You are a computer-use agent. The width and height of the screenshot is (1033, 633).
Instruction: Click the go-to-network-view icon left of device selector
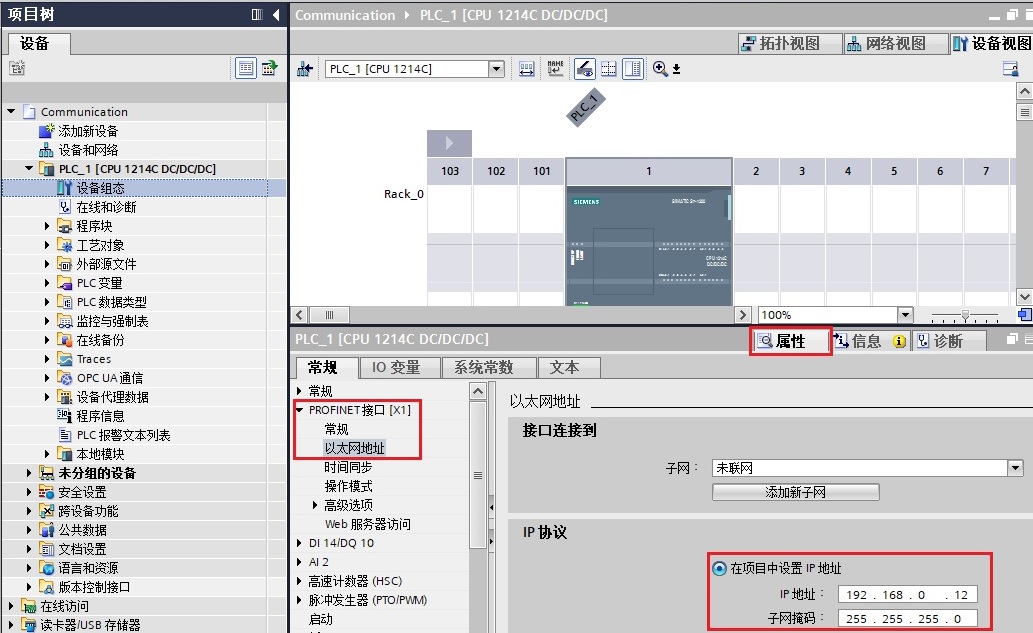(x=304, y=69)
